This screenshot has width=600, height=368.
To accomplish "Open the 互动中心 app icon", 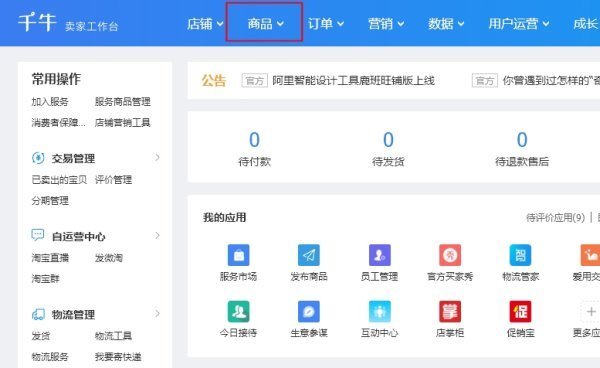I will (380, 311).
